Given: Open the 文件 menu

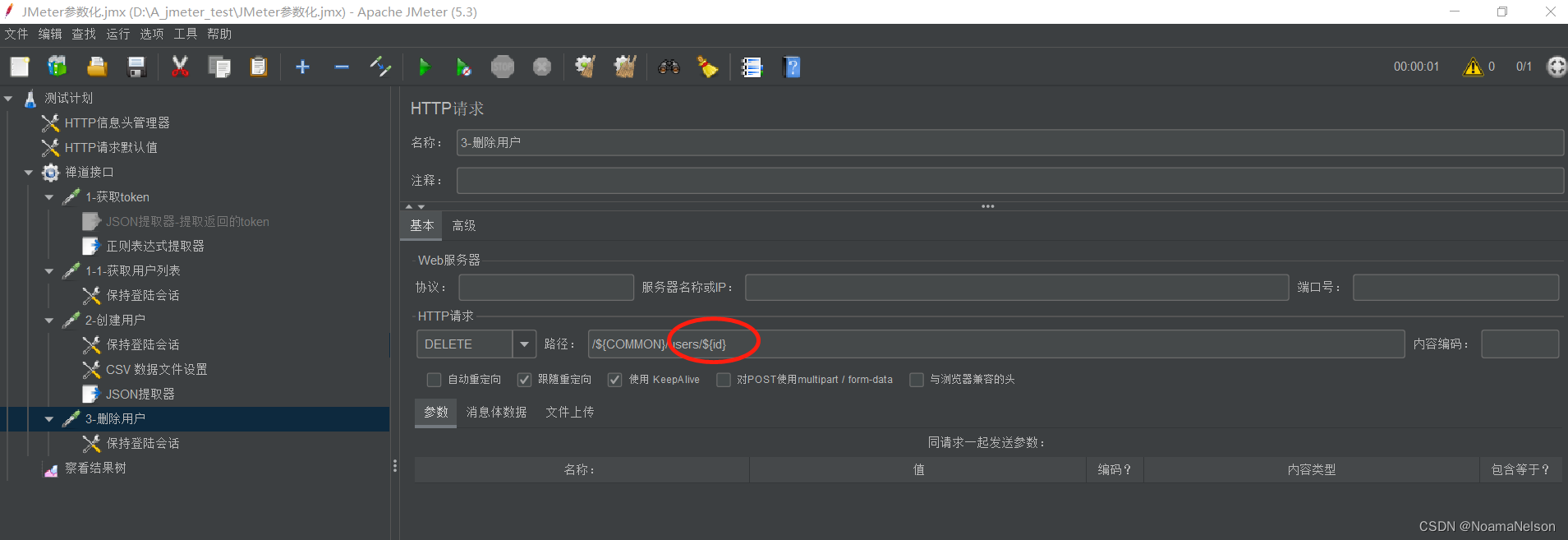Looking at the screenshot, I should pos(16,34).
